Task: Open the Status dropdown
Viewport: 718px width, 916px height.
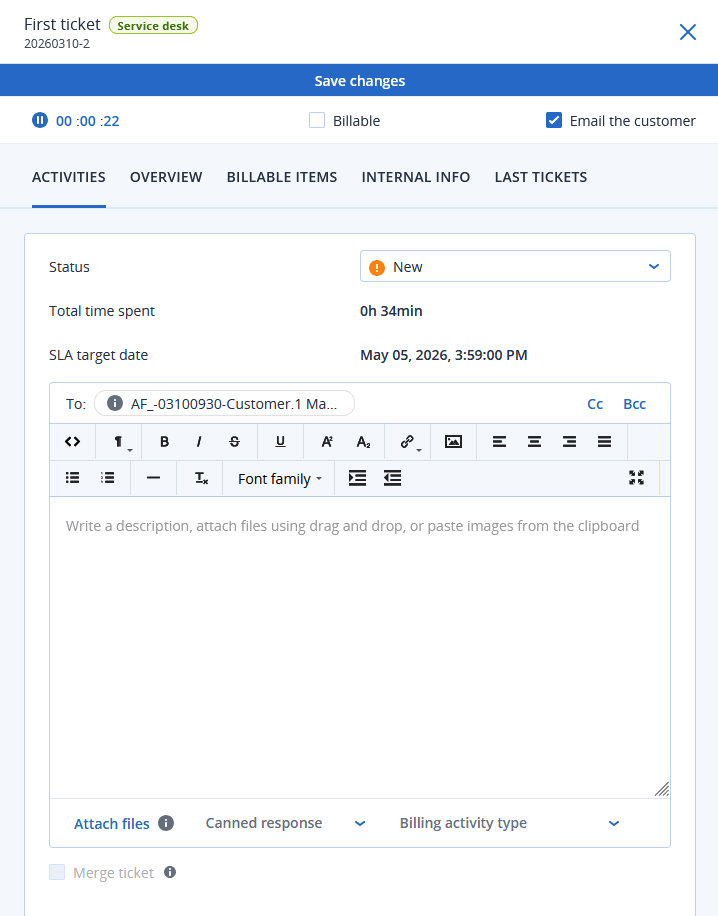Action: tap(515, 267)
